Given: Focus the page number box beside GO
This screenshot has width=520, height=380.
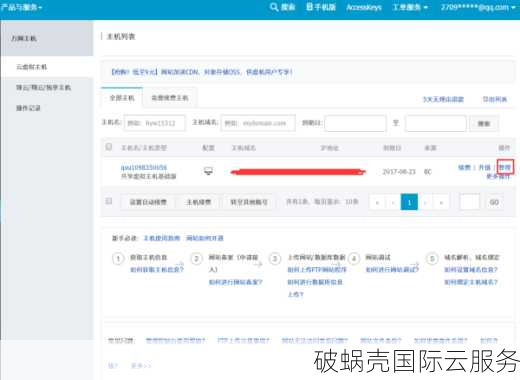Looking at the screenshot, I should [x=470, y=202].
